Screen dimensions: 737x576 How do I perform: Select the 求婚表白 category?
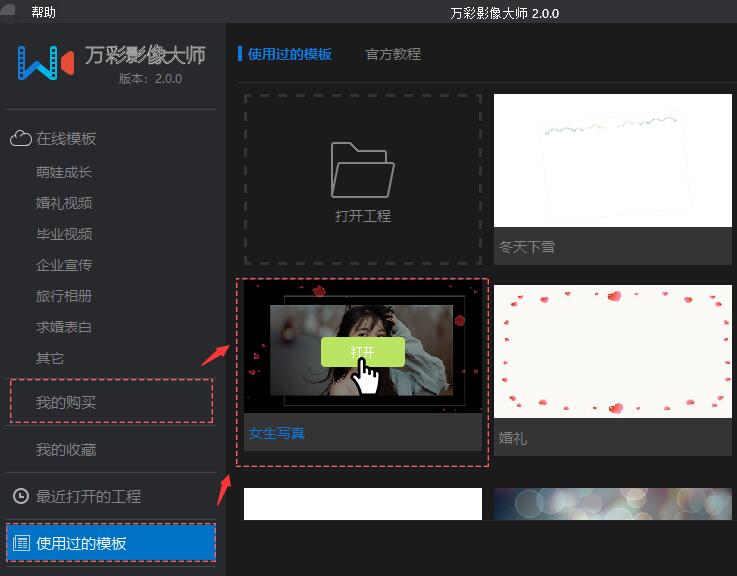[64, 327]
